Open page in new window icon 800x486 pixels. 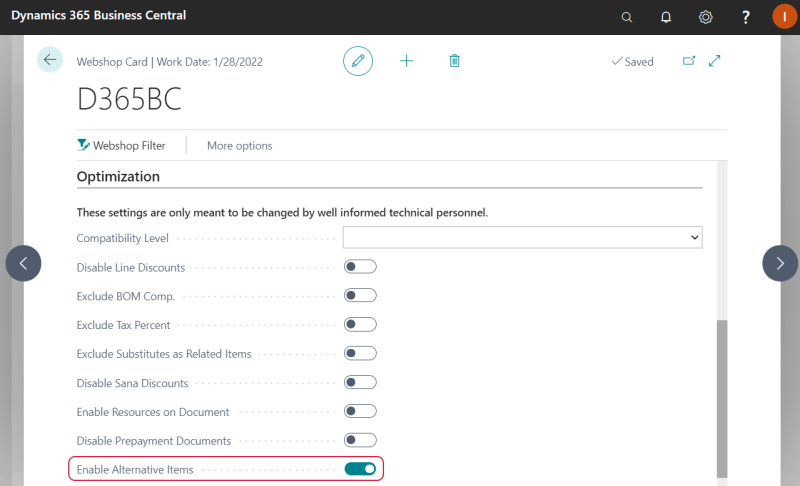689,61
